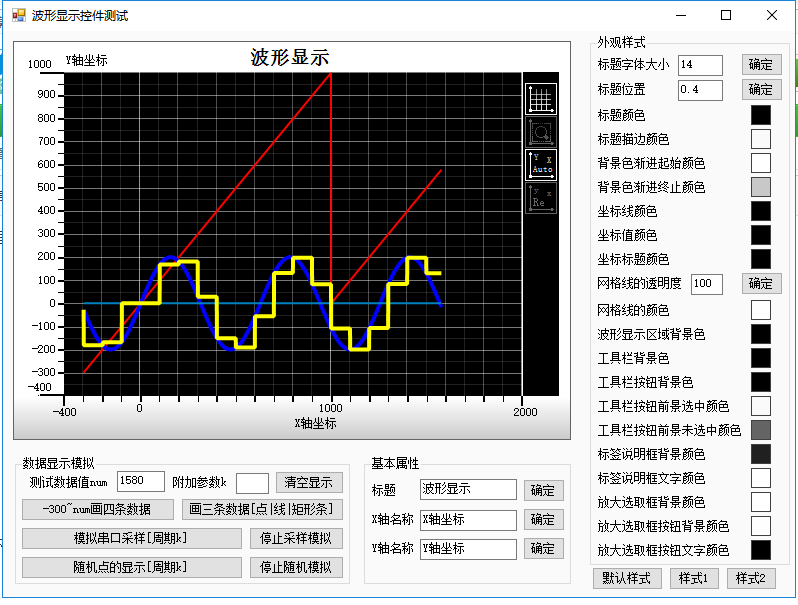
Task: Open the 坐标标题颜色 swatch
Action: 761,259
